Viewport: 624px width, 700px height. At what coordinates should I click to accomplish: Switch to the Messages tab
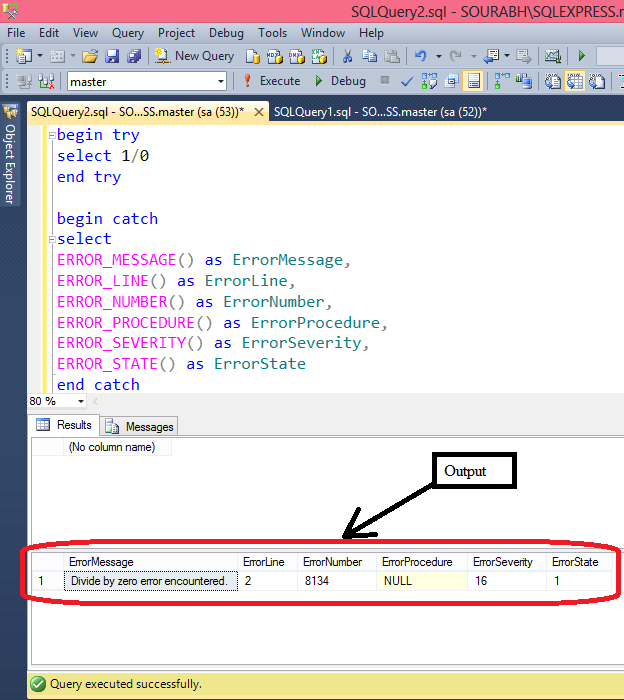(x=140, y=426)
